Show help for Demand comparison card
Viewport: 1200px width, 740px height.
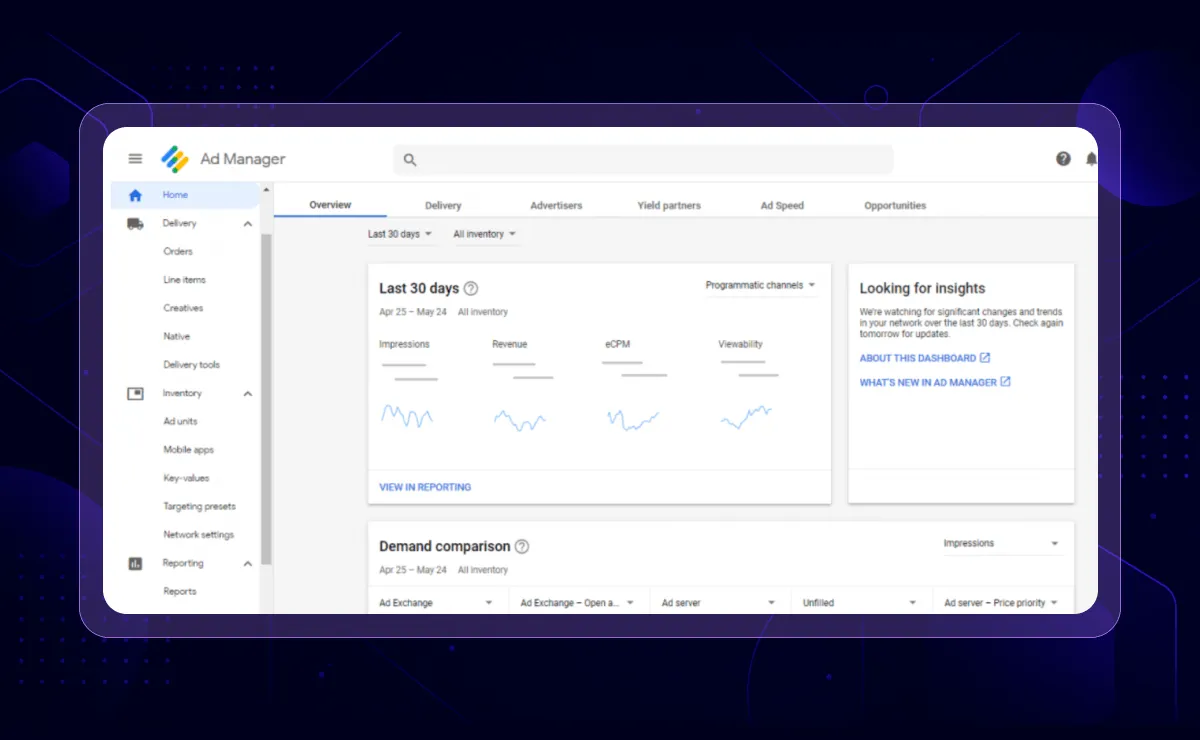click(x=522, y=547)
